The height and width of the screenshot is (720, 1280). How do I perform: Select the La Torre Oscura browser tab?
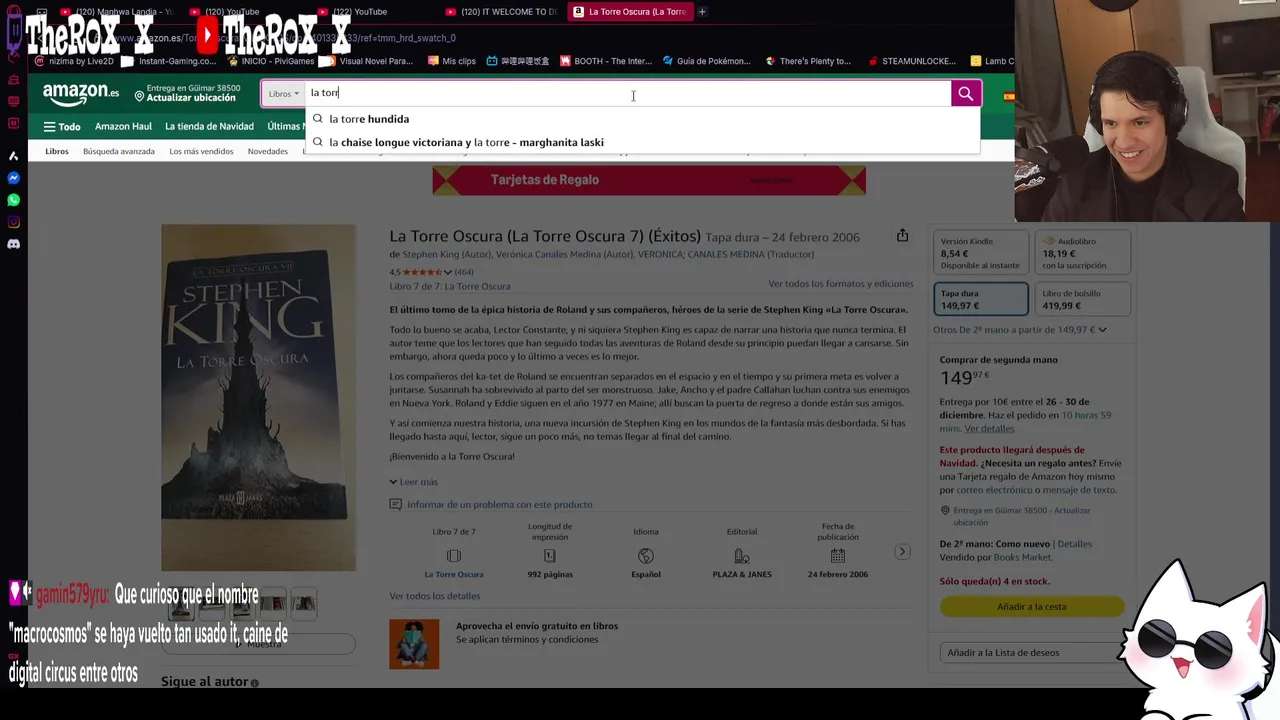click(629, 12)
